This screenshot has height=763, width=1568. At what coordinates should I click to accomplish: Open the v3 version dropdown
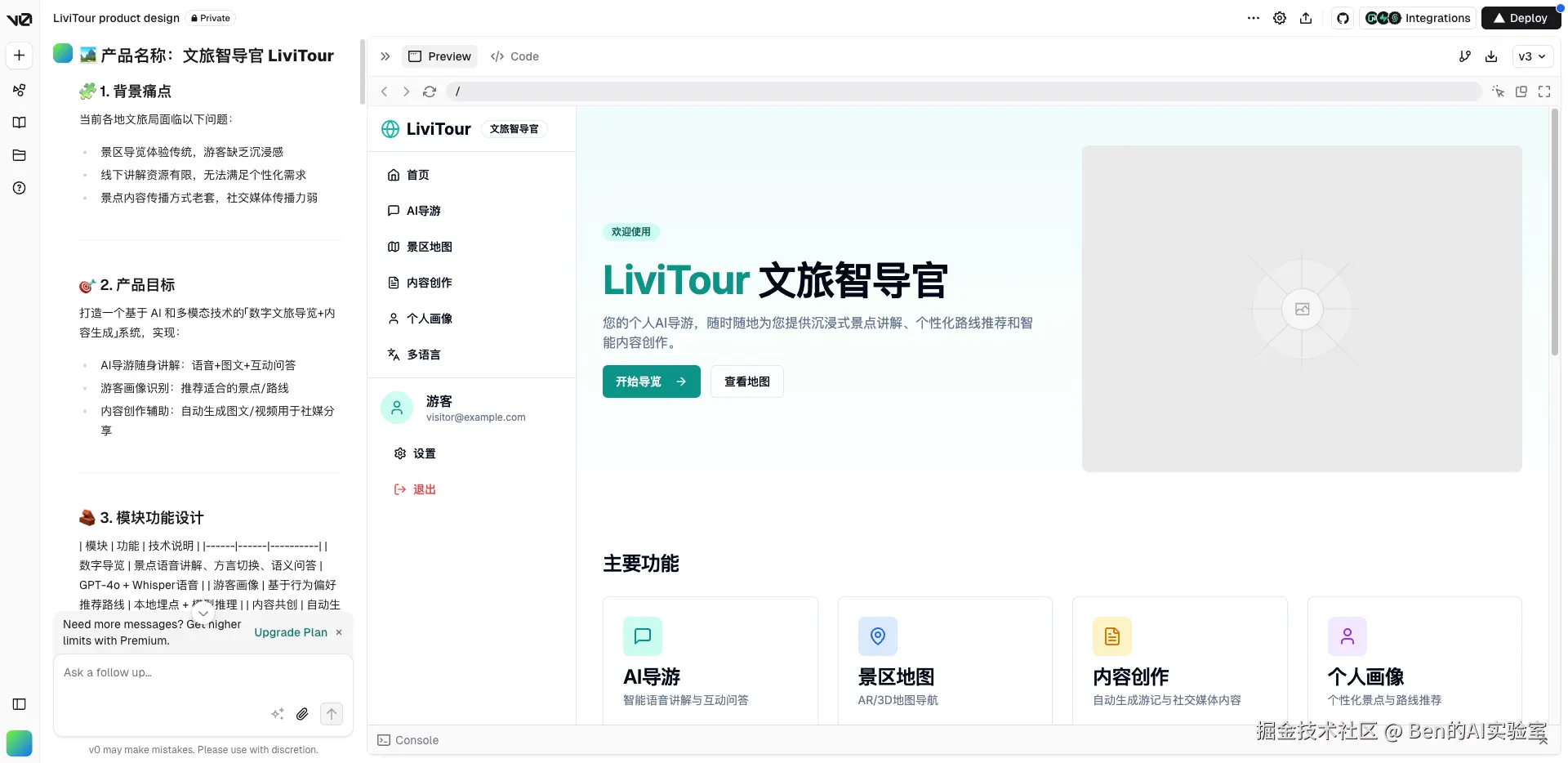(x=1532, y=56)
